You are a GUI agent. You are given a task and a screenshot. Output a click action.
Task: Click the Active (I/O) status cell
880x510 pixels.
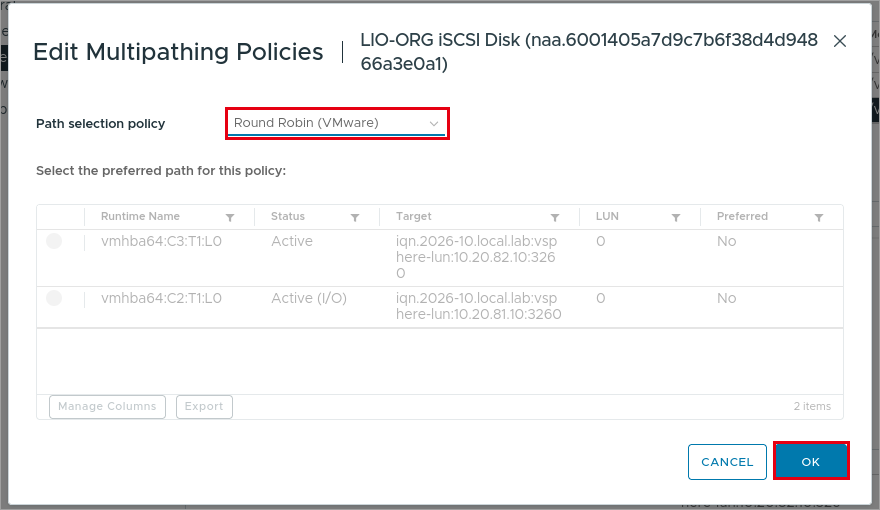[309, 298]
